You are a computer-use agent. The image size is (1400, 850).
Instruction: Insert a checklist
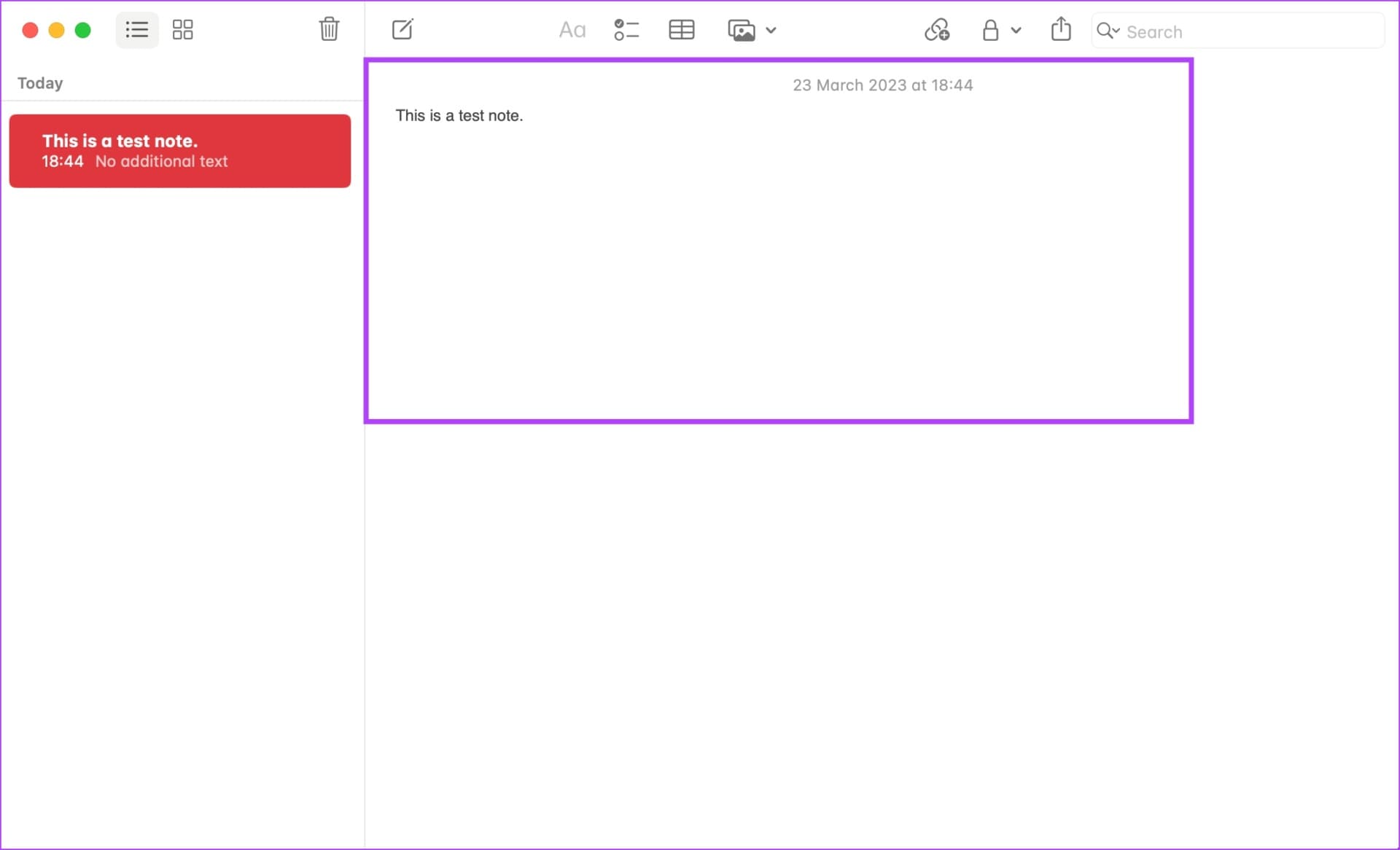click(x=626, y=30)
